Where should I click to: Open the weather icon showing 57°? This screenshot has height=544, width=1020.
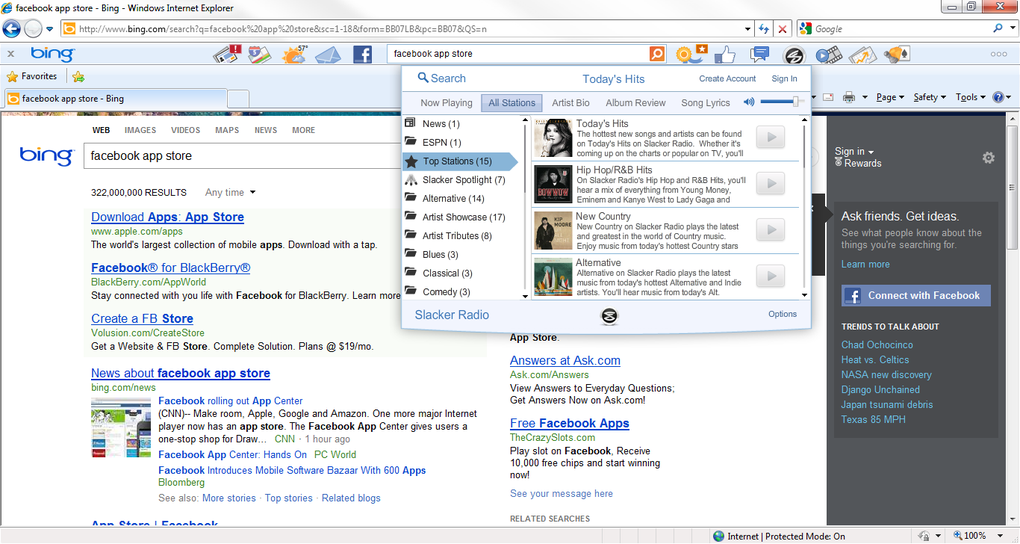click(294, 54)
